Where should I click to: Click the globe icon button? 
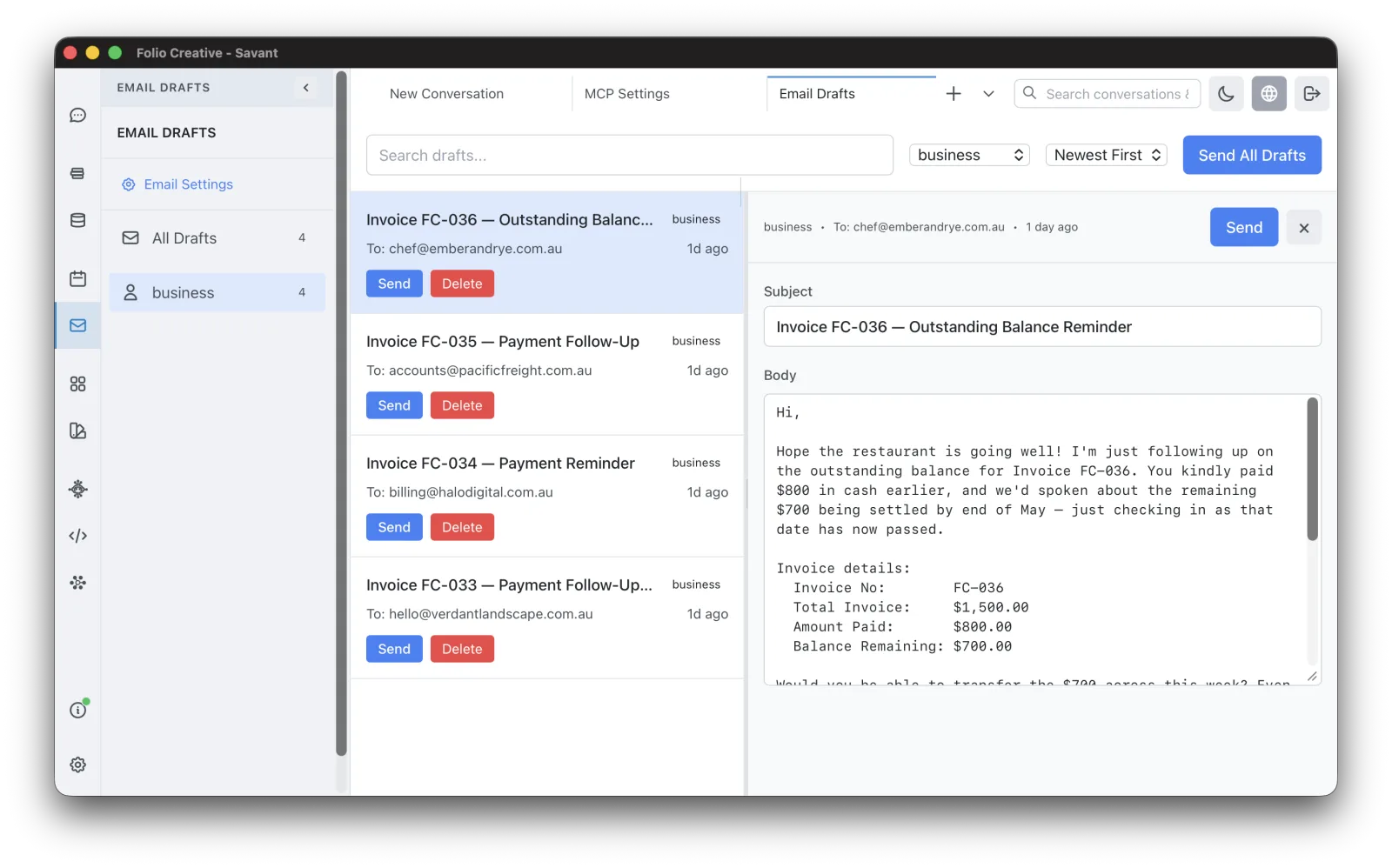coord(1269,94)
